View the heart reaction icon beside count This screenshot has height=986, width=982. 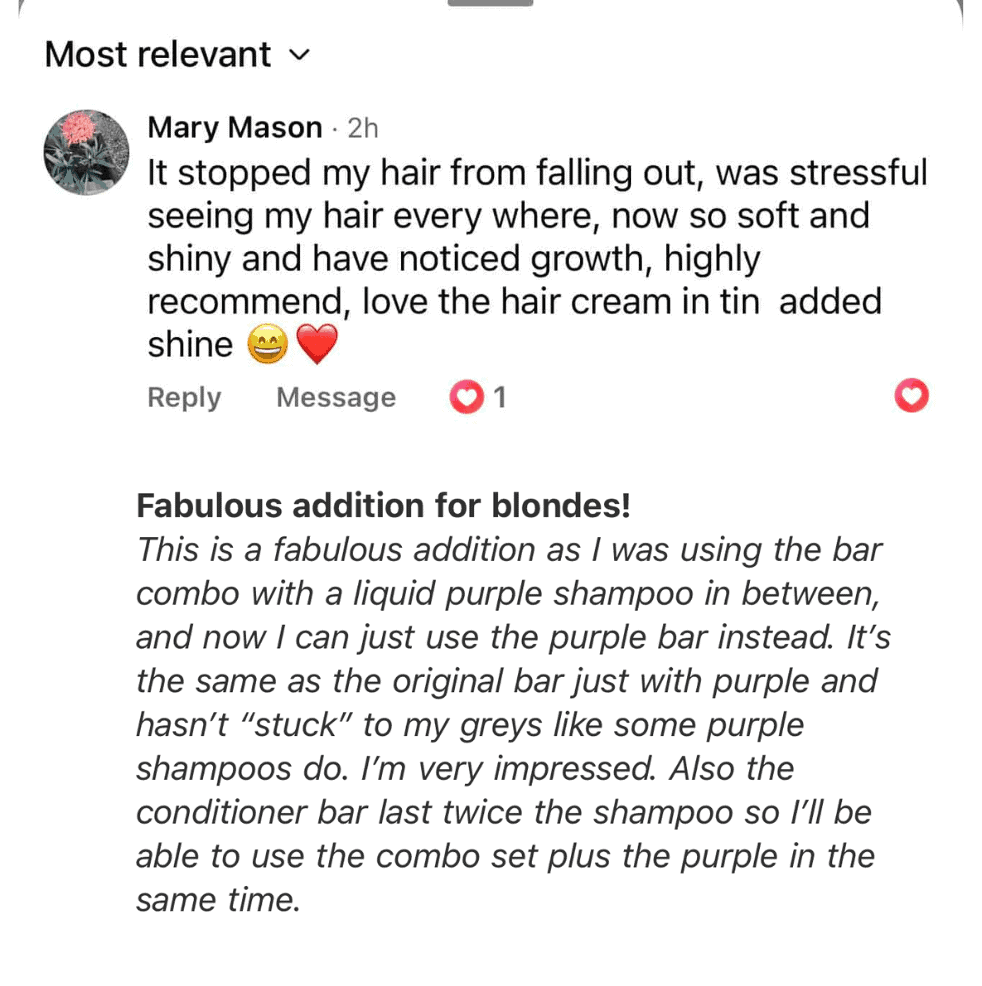click(x=465, y=397)
